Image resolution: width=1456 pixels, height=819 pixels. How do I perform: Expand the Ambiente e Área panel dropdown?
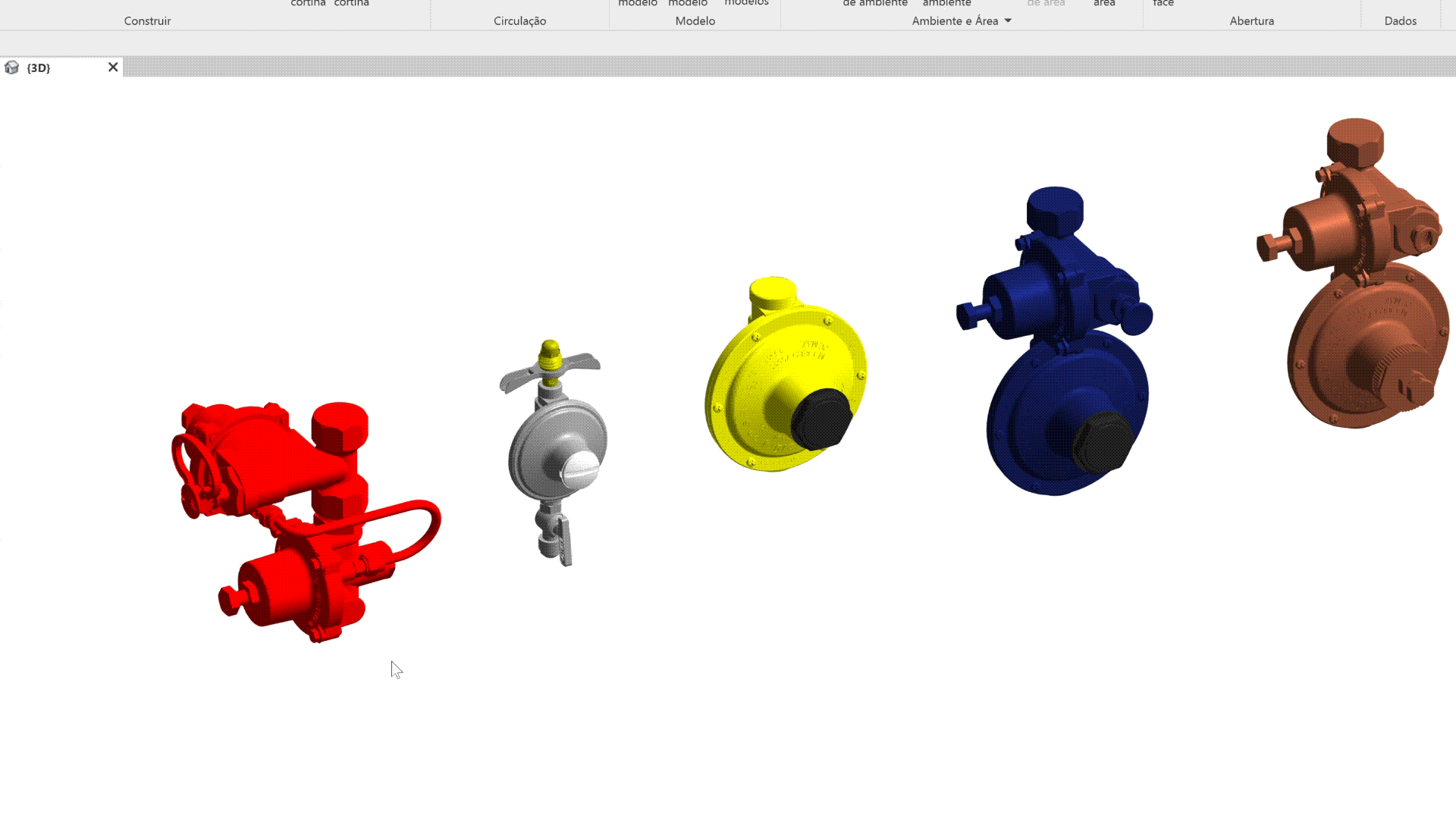tap(1008, 20)
